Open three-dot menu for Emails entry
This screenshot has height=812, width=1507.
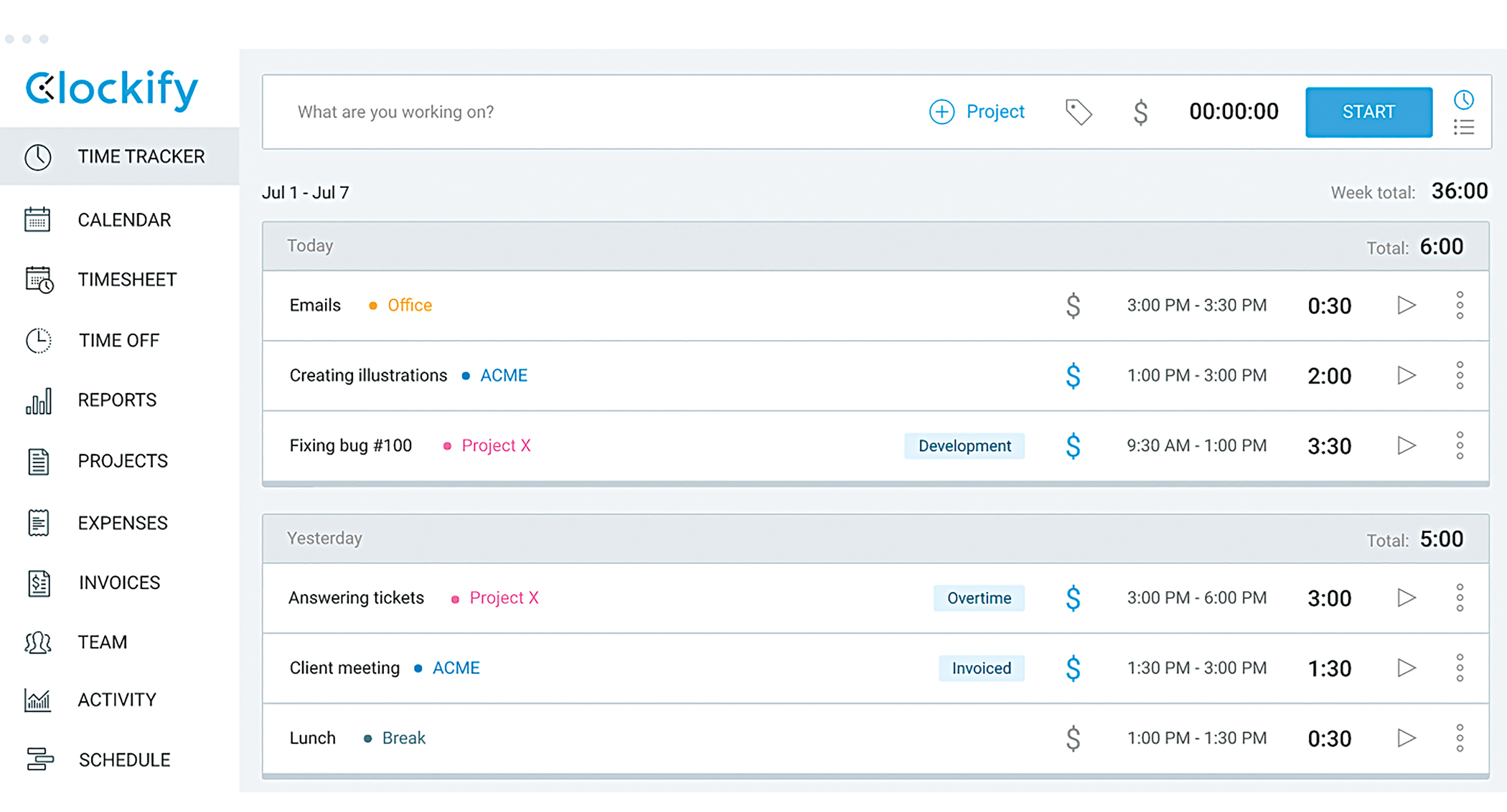point(1460,306)
